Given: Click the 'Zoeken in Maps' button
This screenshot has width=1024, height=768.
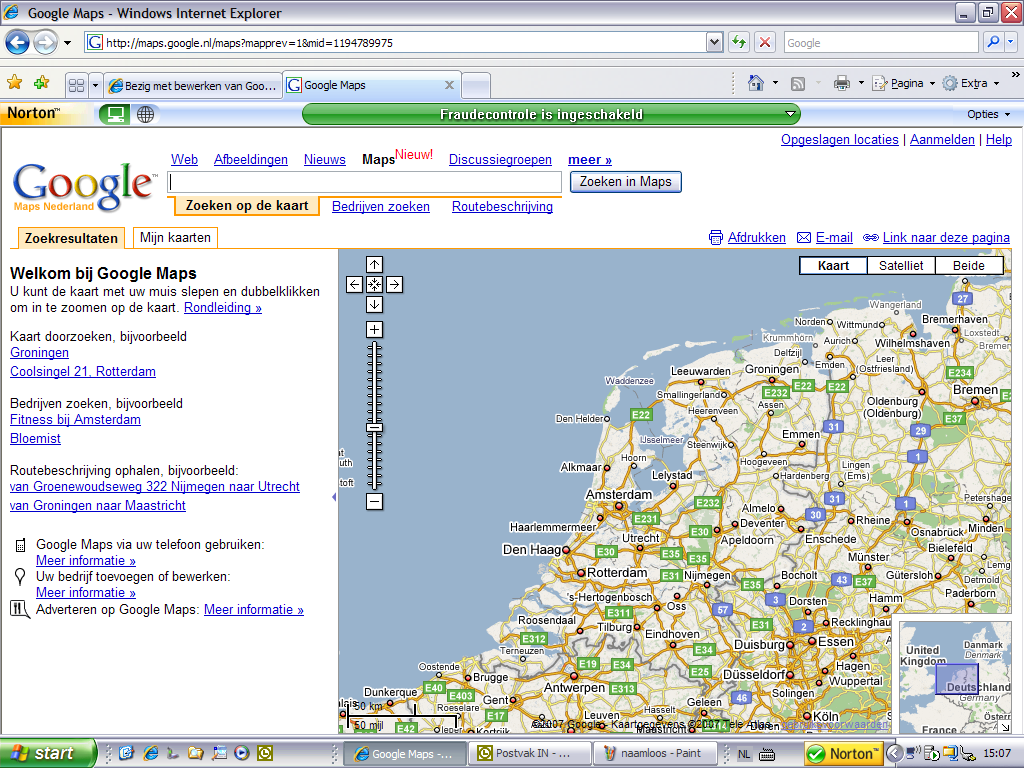Looking at the screenshot, I should 626,182.
